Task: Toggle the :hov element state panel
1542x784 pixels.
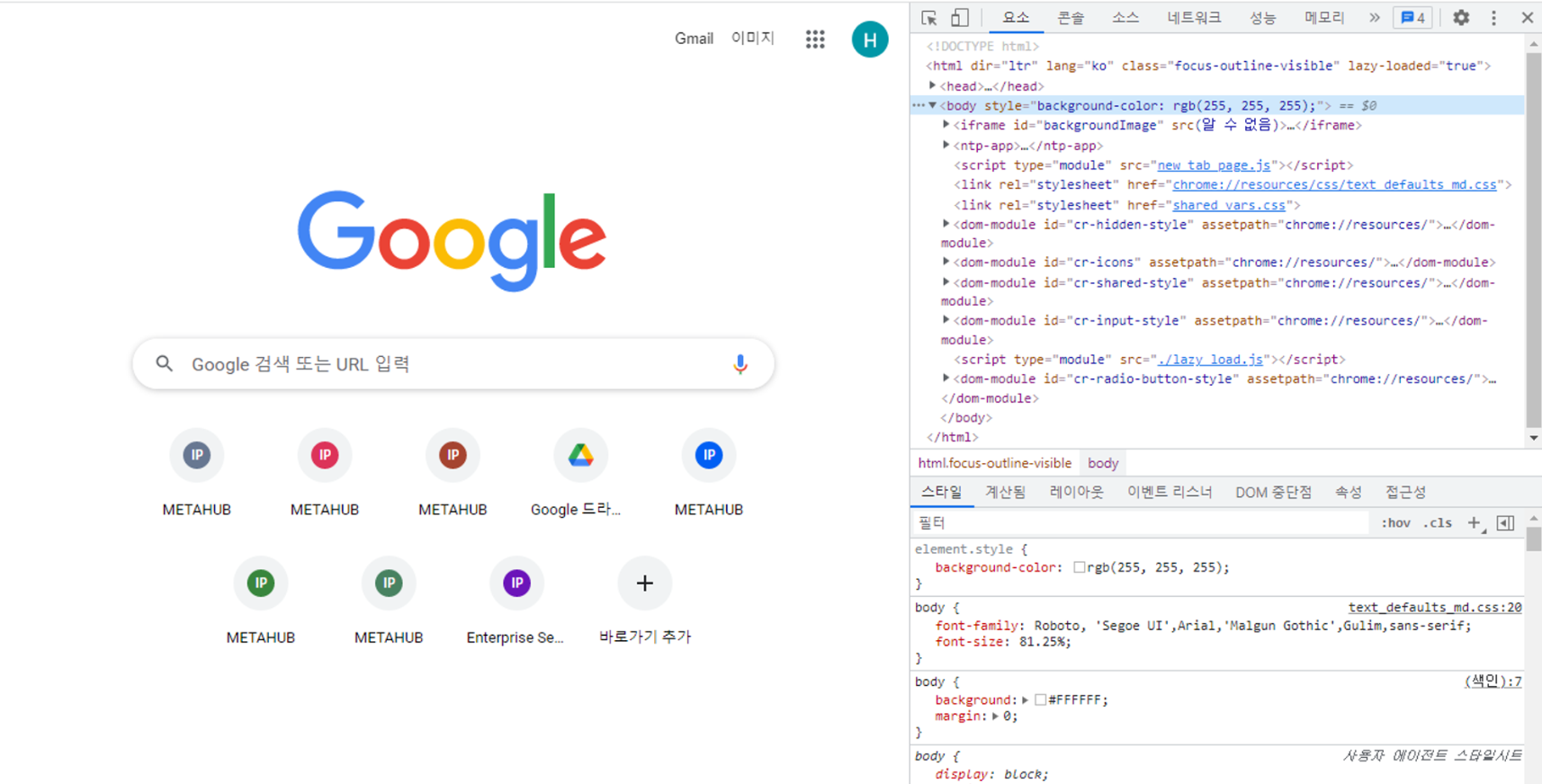Action: [x=1395, y=523]
